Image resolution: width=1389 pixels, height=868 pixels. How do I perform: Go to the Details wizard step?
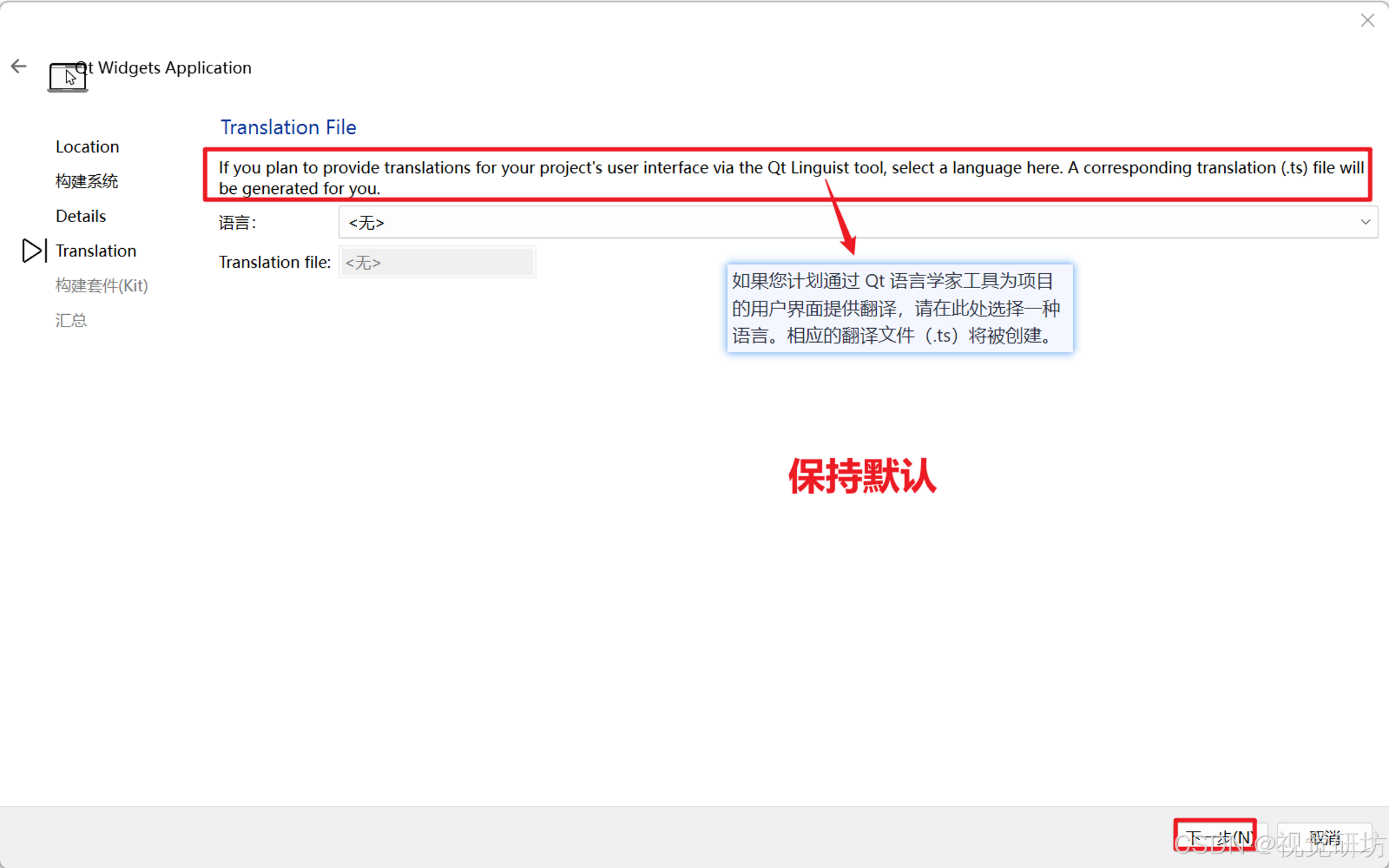tap(81, 216)
